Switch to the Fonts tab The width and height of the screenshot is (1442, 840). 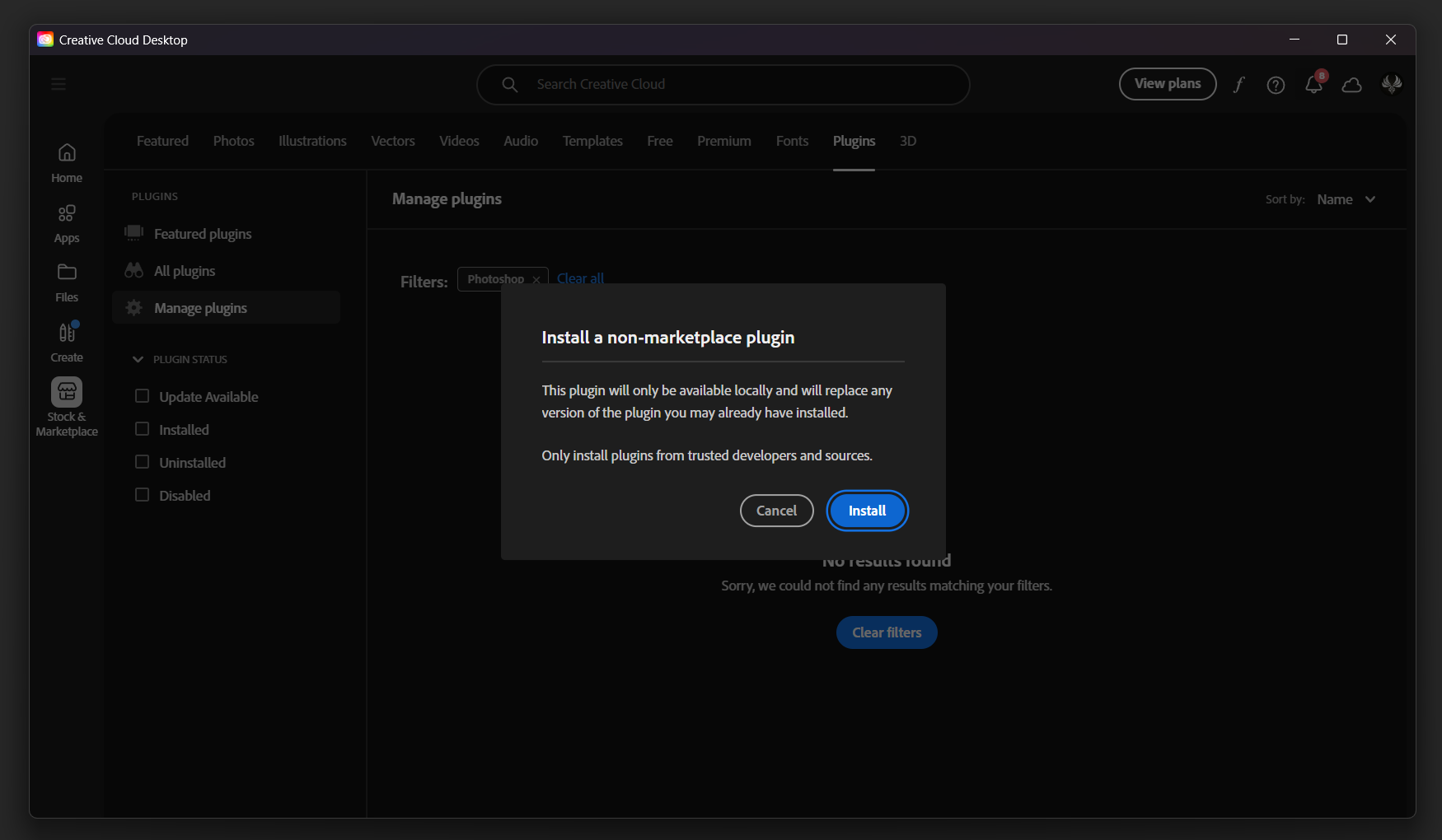(792, 141)
